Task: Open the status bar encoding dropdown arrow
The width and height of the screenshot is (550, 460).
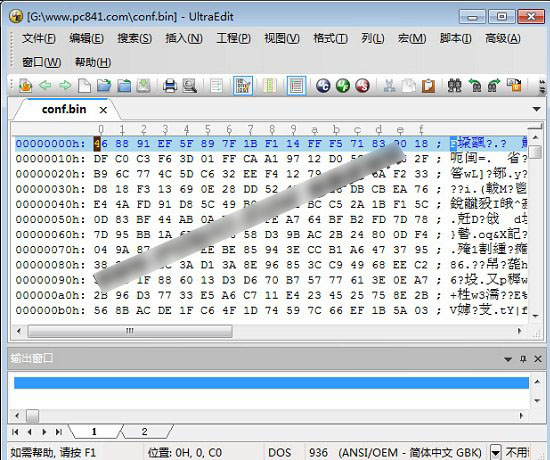Action: [x=495, y=452]
